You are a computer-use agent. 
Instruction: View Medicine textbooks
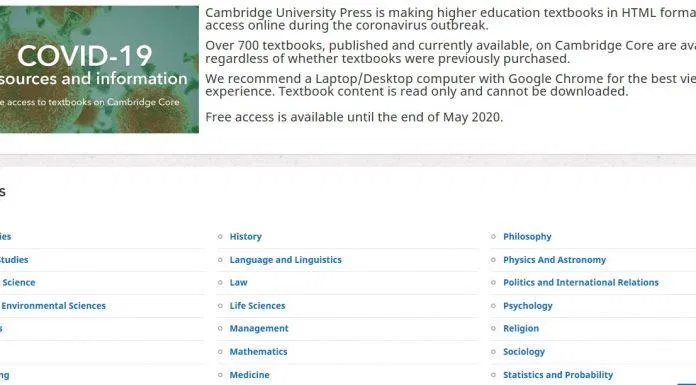coord(249,375)
